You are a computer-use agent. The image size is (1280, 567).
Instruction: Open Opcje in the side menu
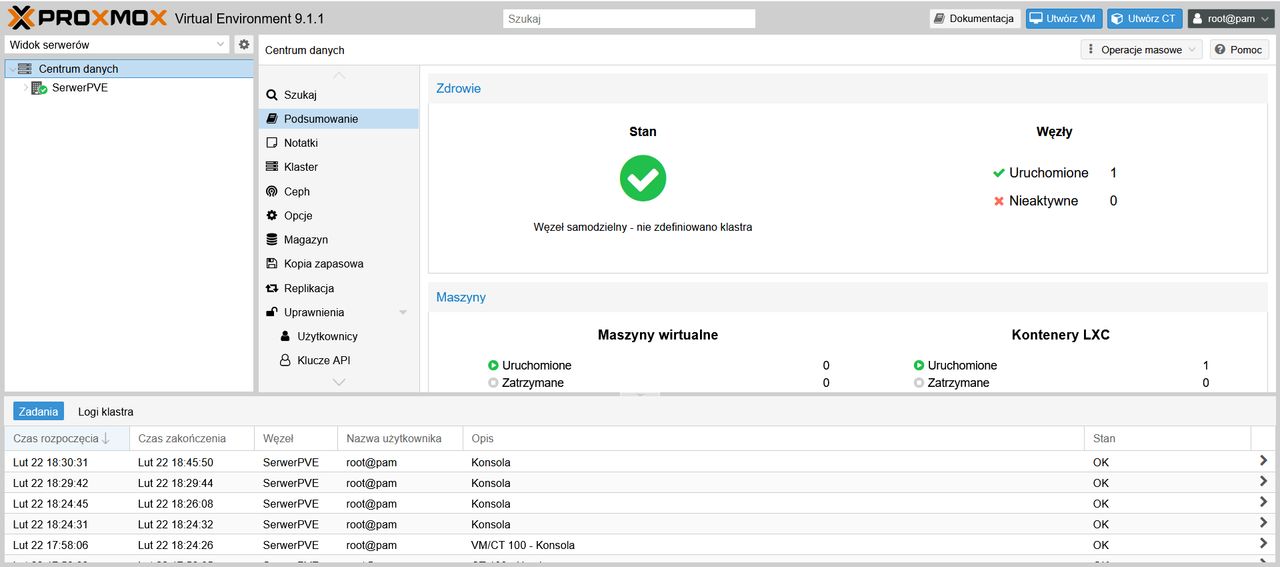[x=338, y=215]
